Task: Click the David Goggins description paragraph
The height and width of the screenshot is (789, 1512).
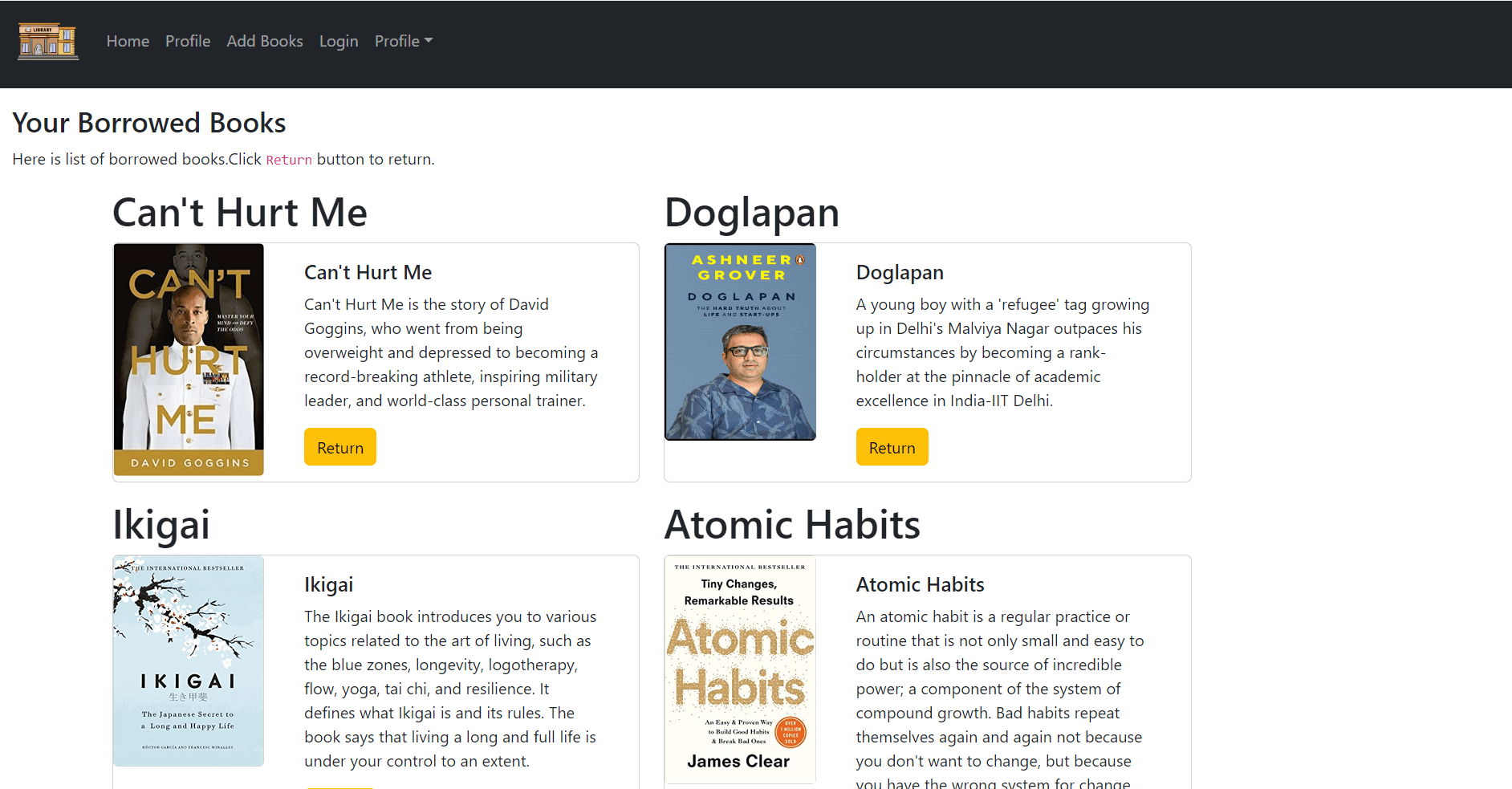Action: pos(452,352)
